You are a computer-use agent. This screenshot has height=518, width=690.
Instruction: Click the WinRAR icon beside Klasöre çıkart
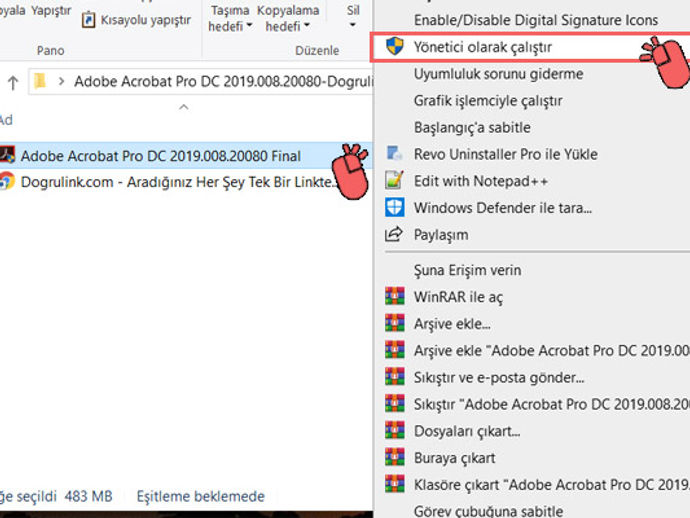tap(395, 484)
